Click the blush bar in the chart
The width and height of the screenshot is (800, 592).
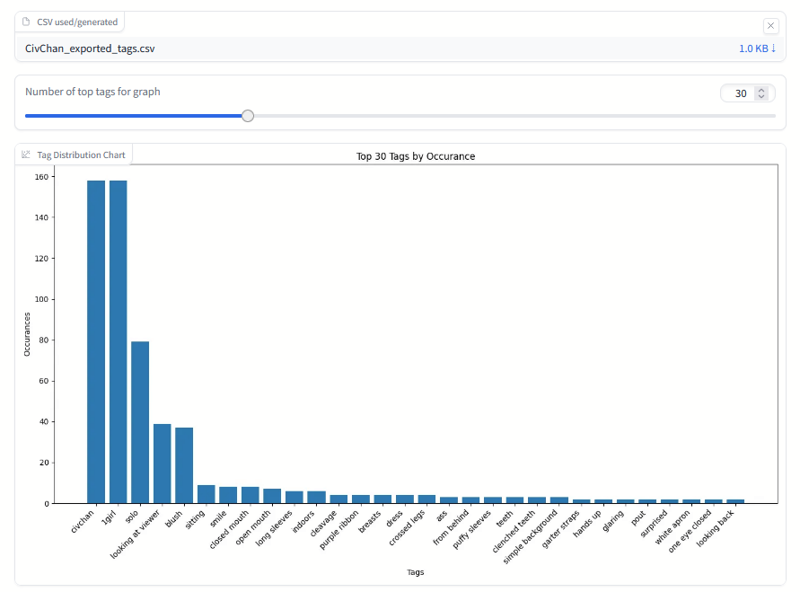pyautogui.click(x=184, y=465)
